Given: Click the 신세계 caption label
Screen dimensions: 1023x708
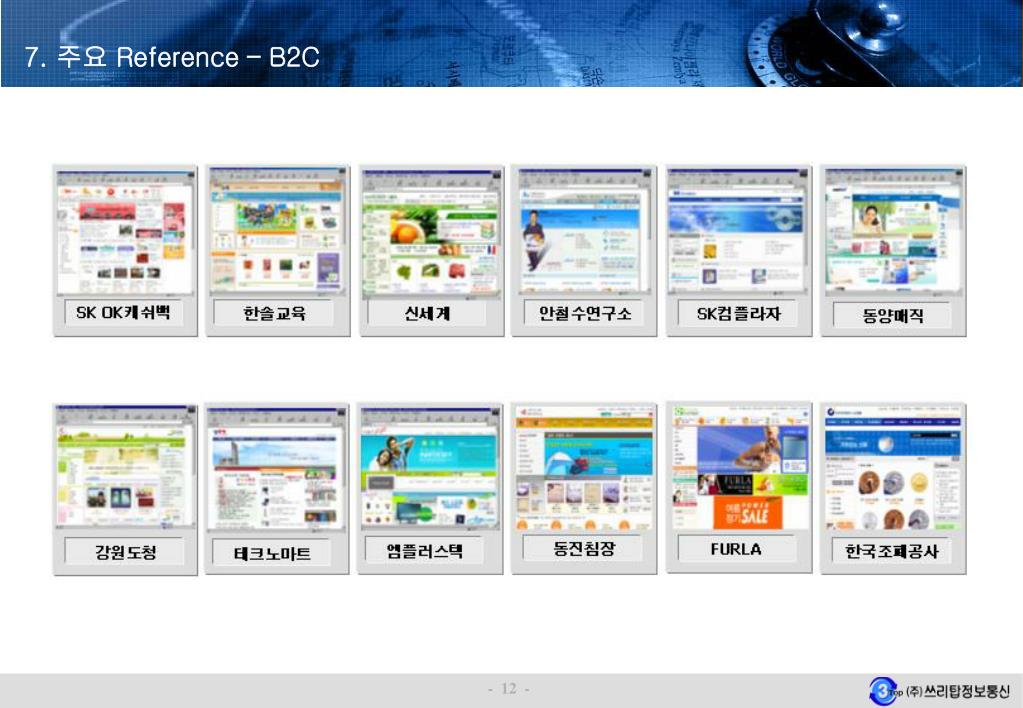Looking at the screenshot, I should 427,314.
